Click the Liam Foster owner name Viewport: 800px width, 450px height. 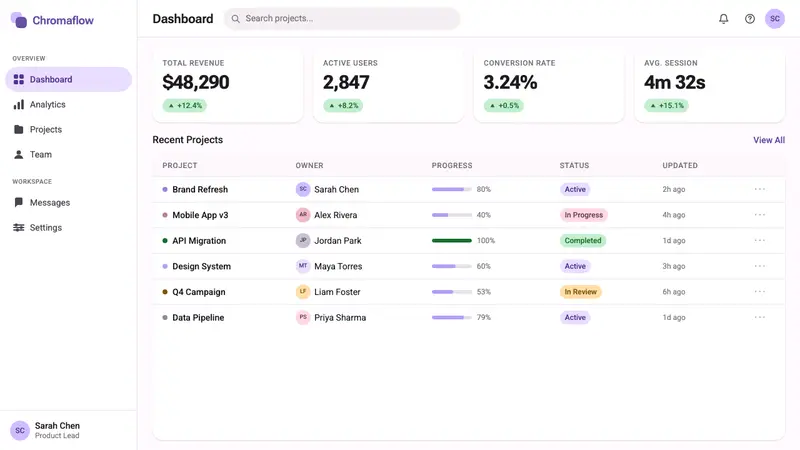click(337, 292)
